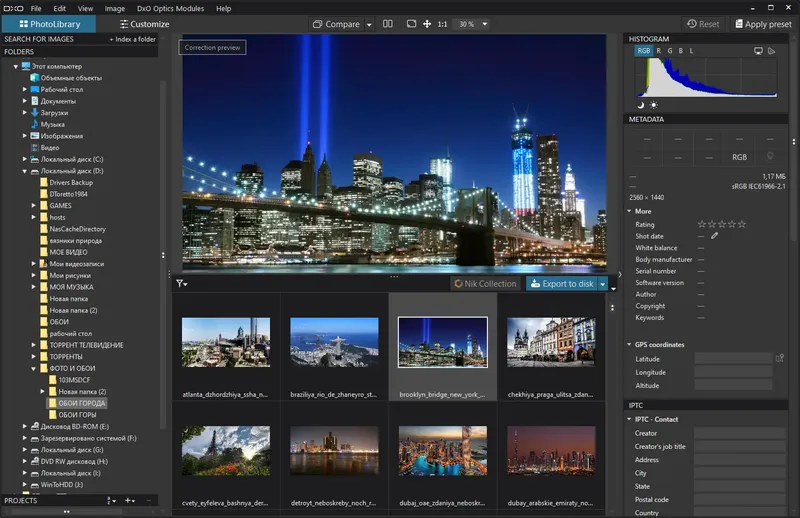This screenshot has width=800, height=518.
Task: Switch to the Customize tab
Action: click(144, 24)
